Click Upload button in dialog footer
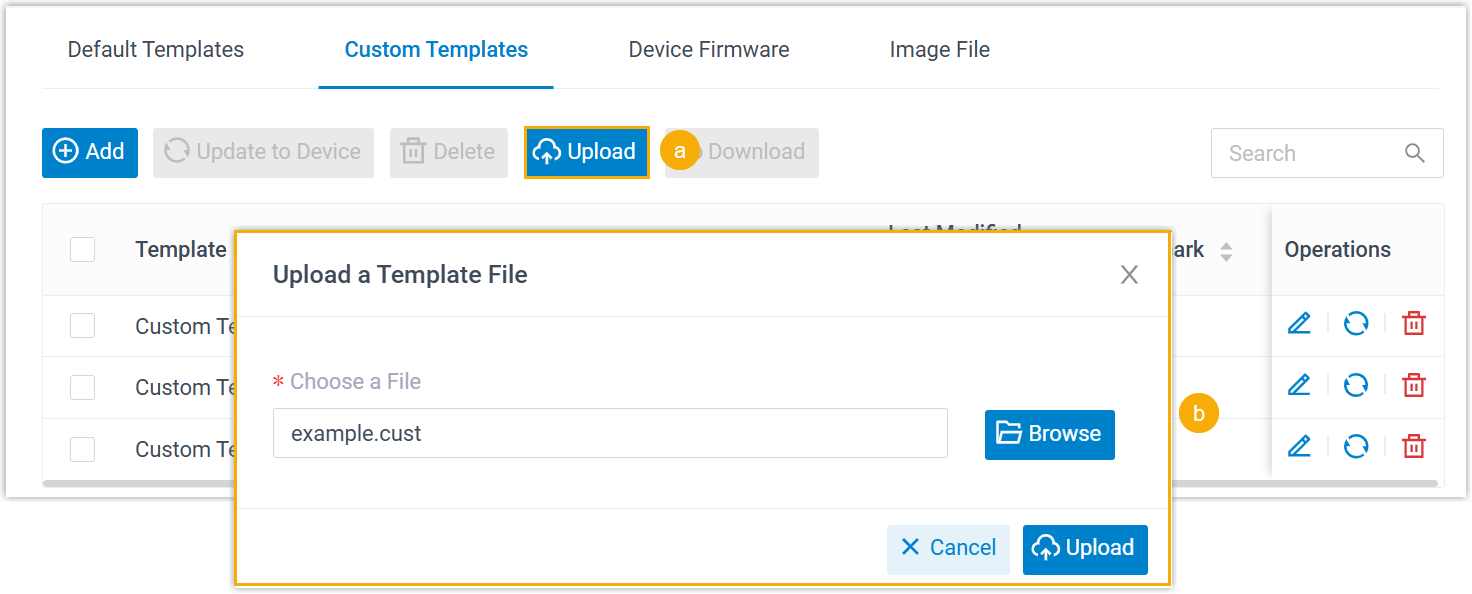The height and width of the screenshot is (594, 1472). pyautogui.click(x=1085, y=549)
